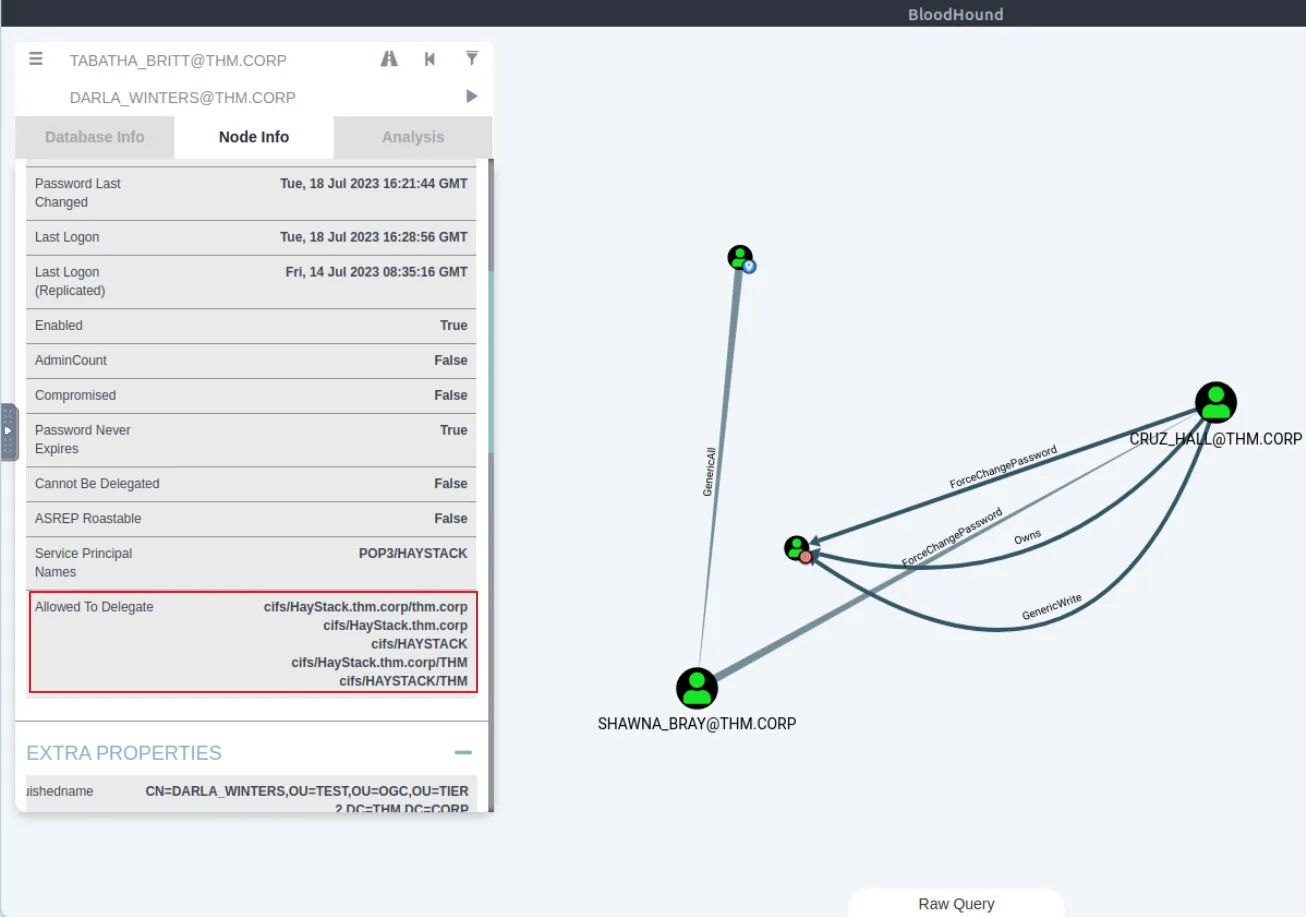Click the GenericAll edge label

[x=709, y=472]
